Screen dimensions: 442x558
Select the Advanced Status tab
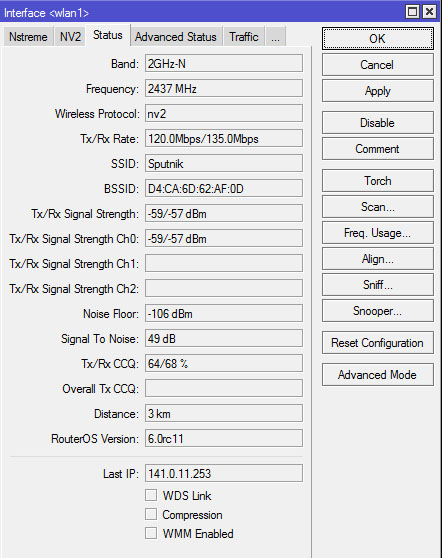[x=176, y=37]
